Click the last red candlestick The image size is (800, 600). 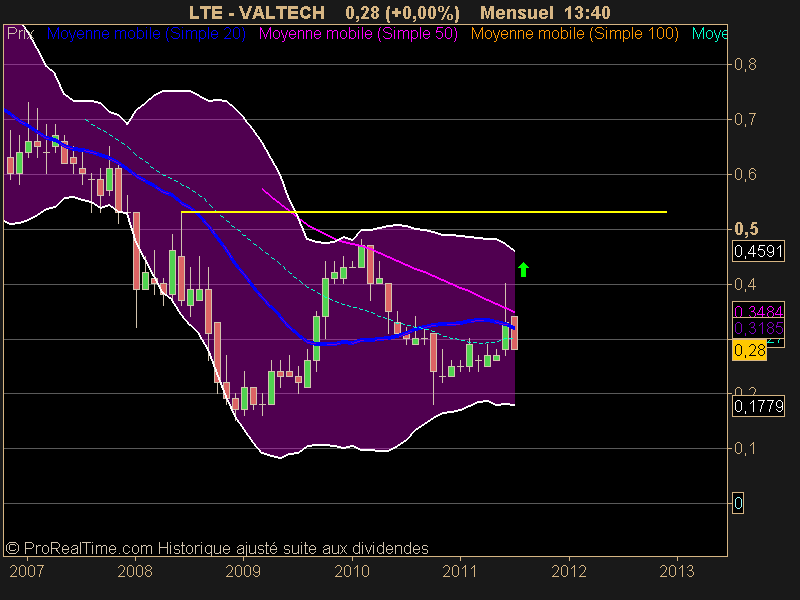[514, 333]
